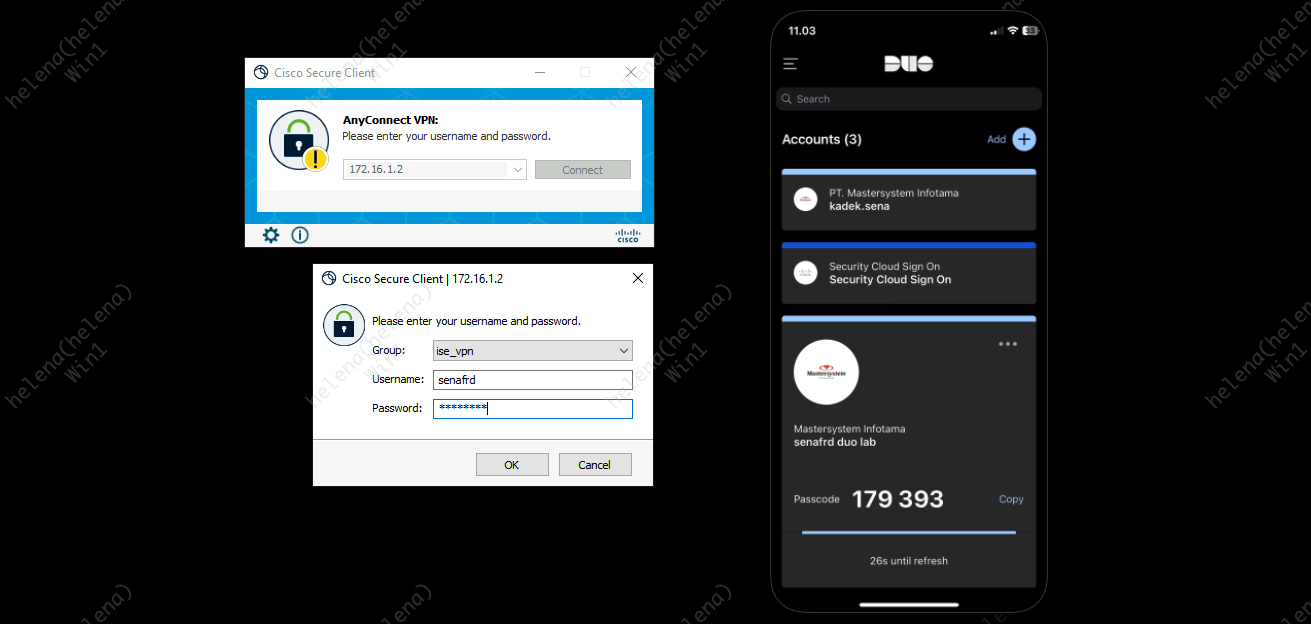Click the Cisco logo in client footer
The image size is (1311, 624).
click(x=627, y=236)
